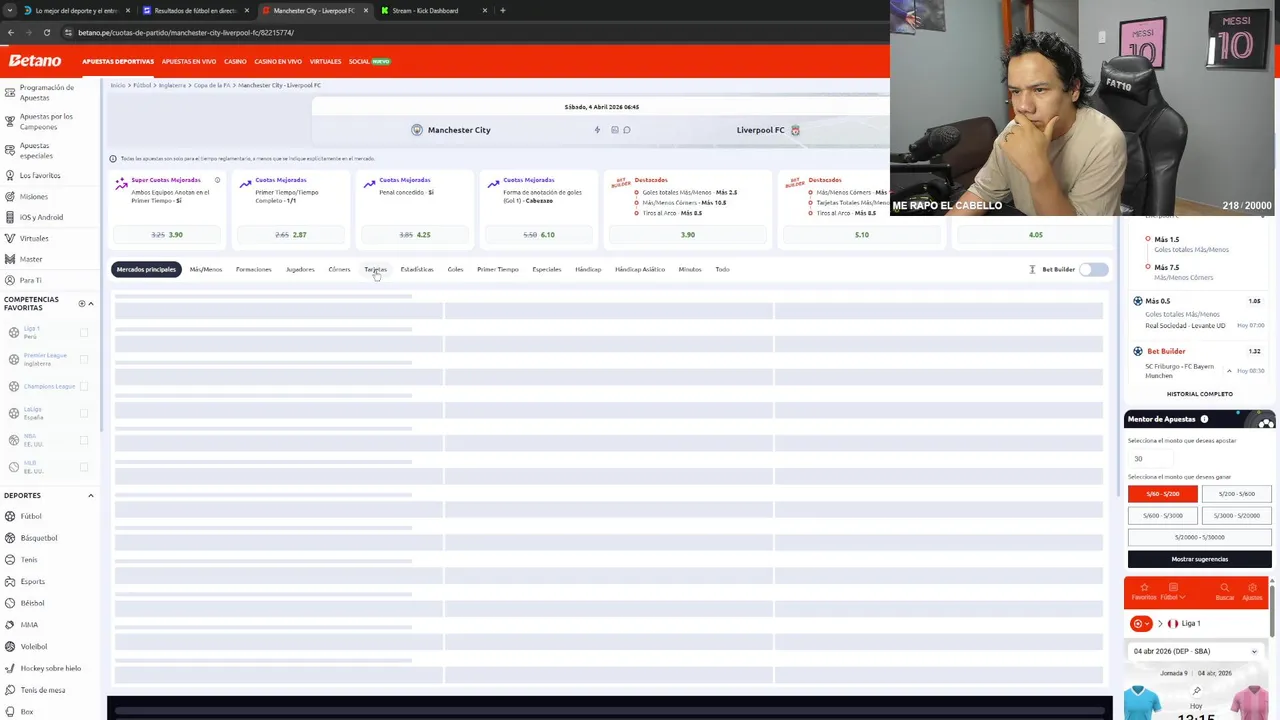Click info icon on Super Cuotas Mejoradas
Image resolution: width=1280 pixels, height=720 pixels.
(x=217, y=180)
